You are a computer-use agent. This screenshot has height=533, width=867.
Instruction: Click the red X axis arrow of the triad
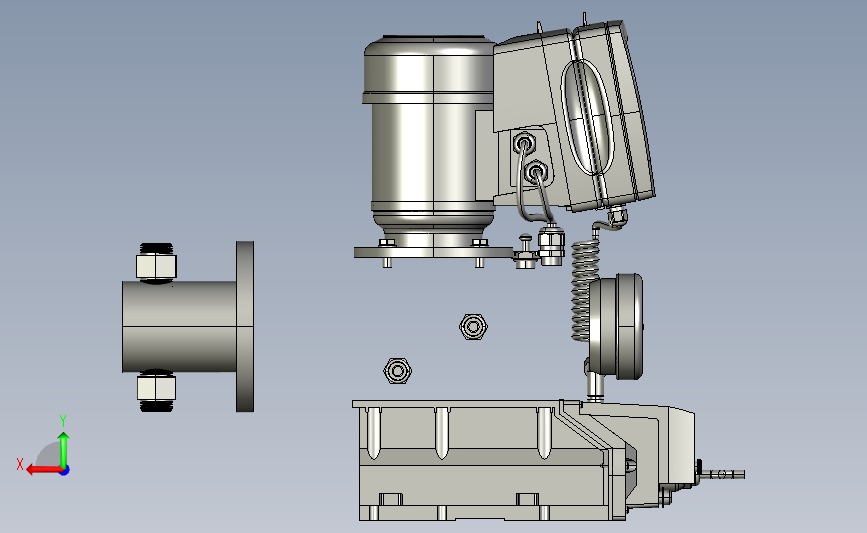click(x=43, y=470)
